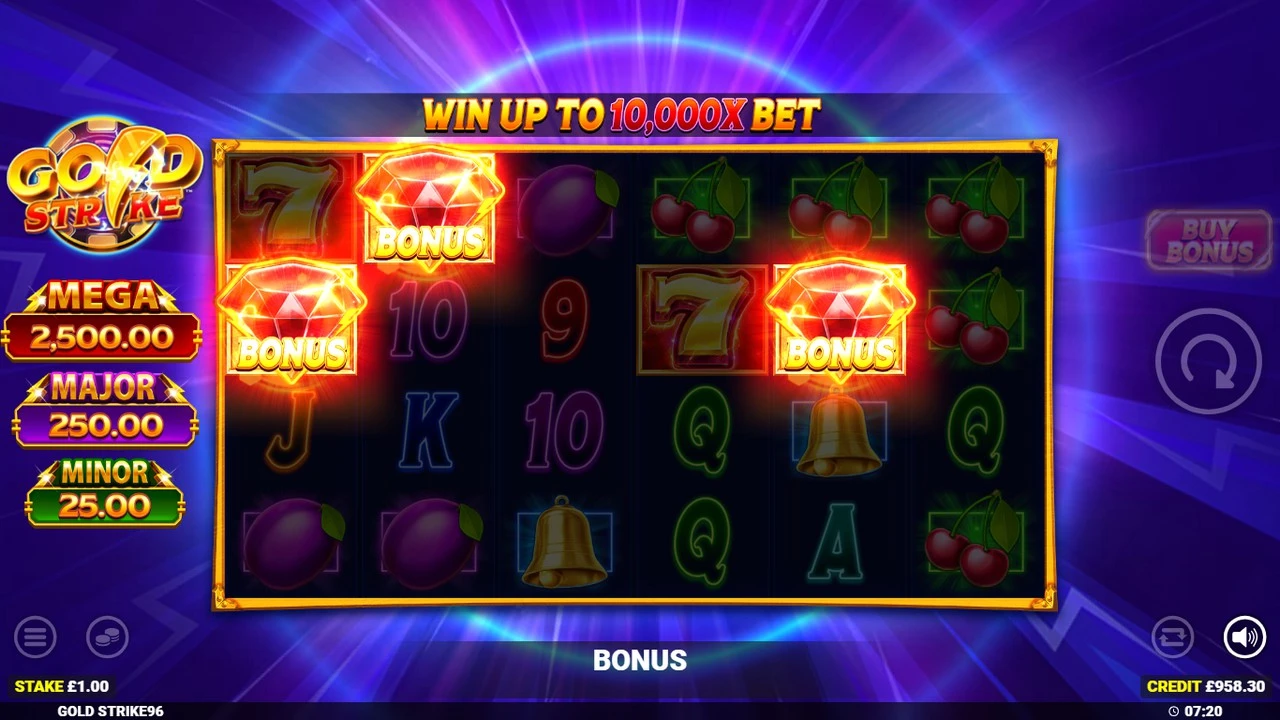Select the Mega 2,500.00 jackpot panel
This screenshot has height=720, width=1280.
click(x=103, y=320)
